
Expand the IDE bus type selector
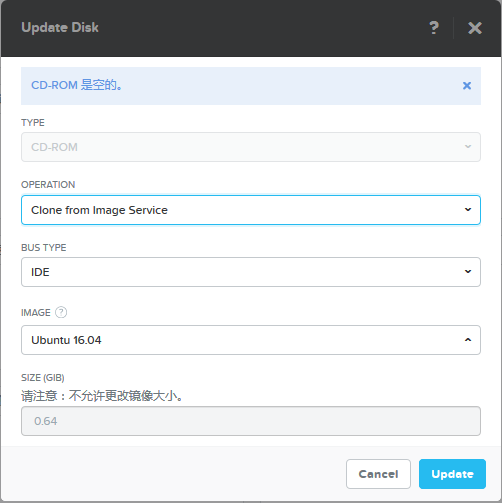[251, 272]
